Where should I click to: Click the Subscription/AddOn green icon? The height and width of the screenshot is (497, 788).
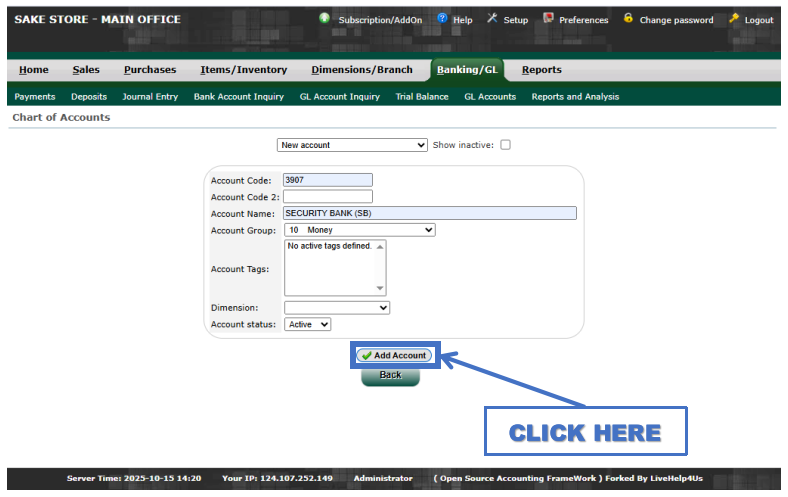pyautogui.click(x=325, y=19)
